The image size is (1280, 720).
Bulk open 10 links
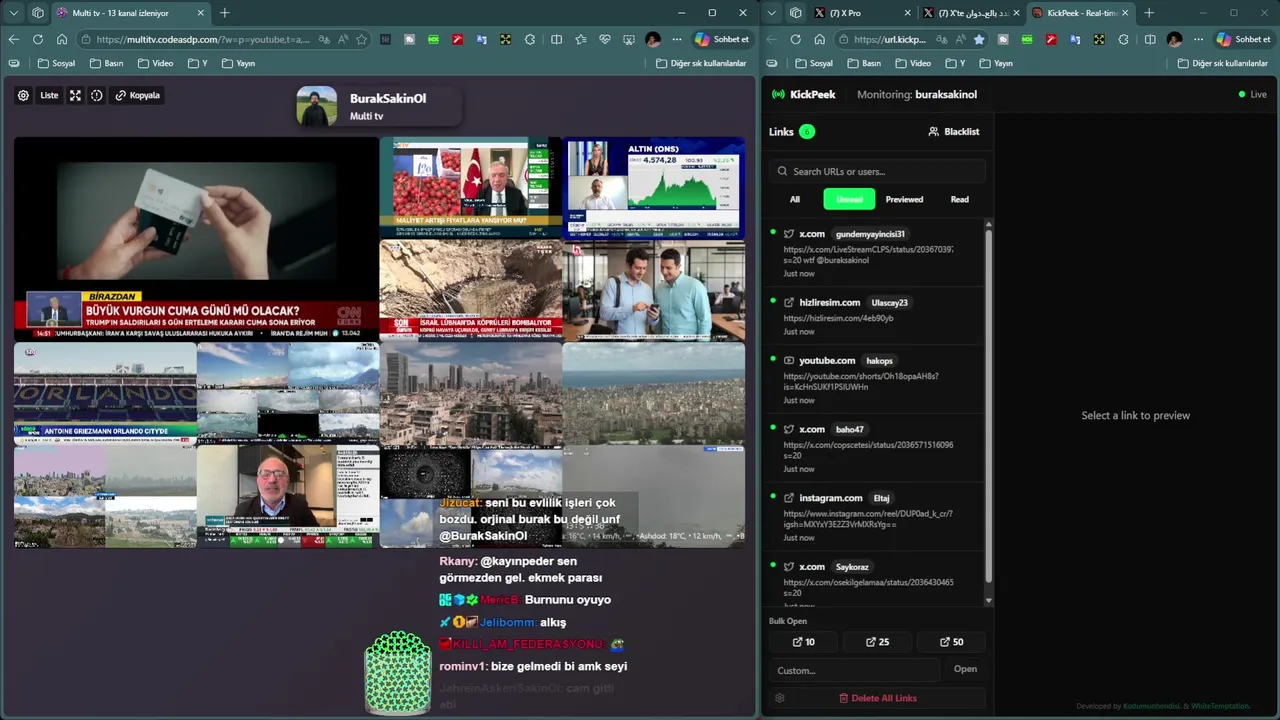point(804,642)
